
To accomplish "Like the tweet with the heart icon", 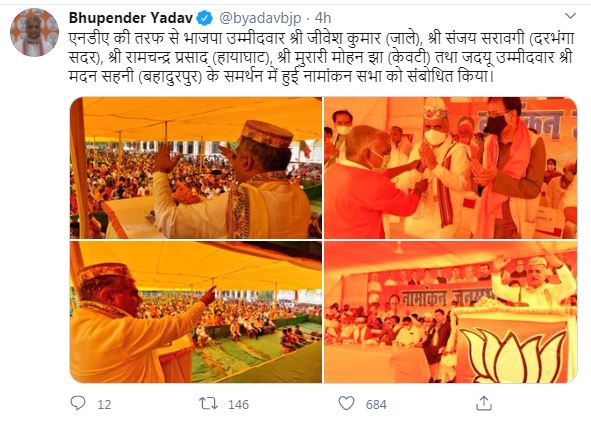I will (346, 404).
